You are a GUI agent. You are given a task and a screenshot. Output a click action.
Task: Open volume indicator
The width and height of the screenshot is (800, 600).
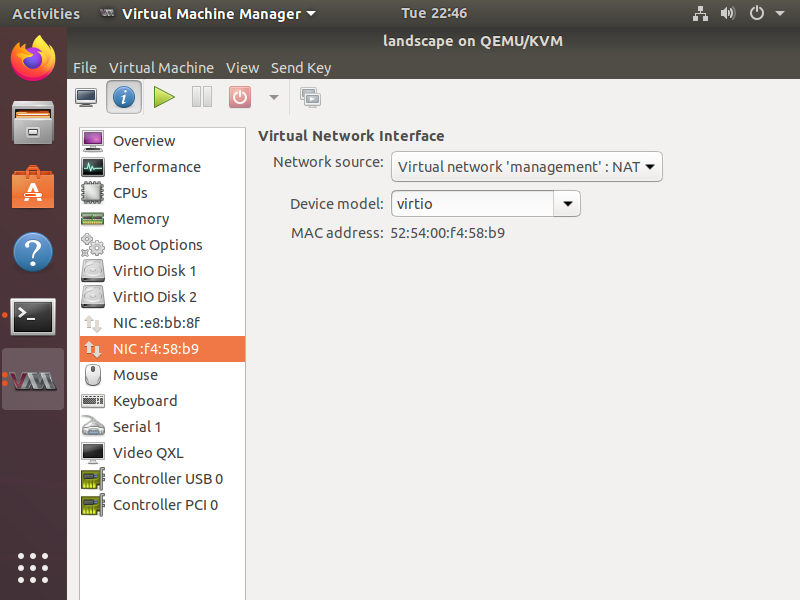pyautogui.click(x=728, y=13)
